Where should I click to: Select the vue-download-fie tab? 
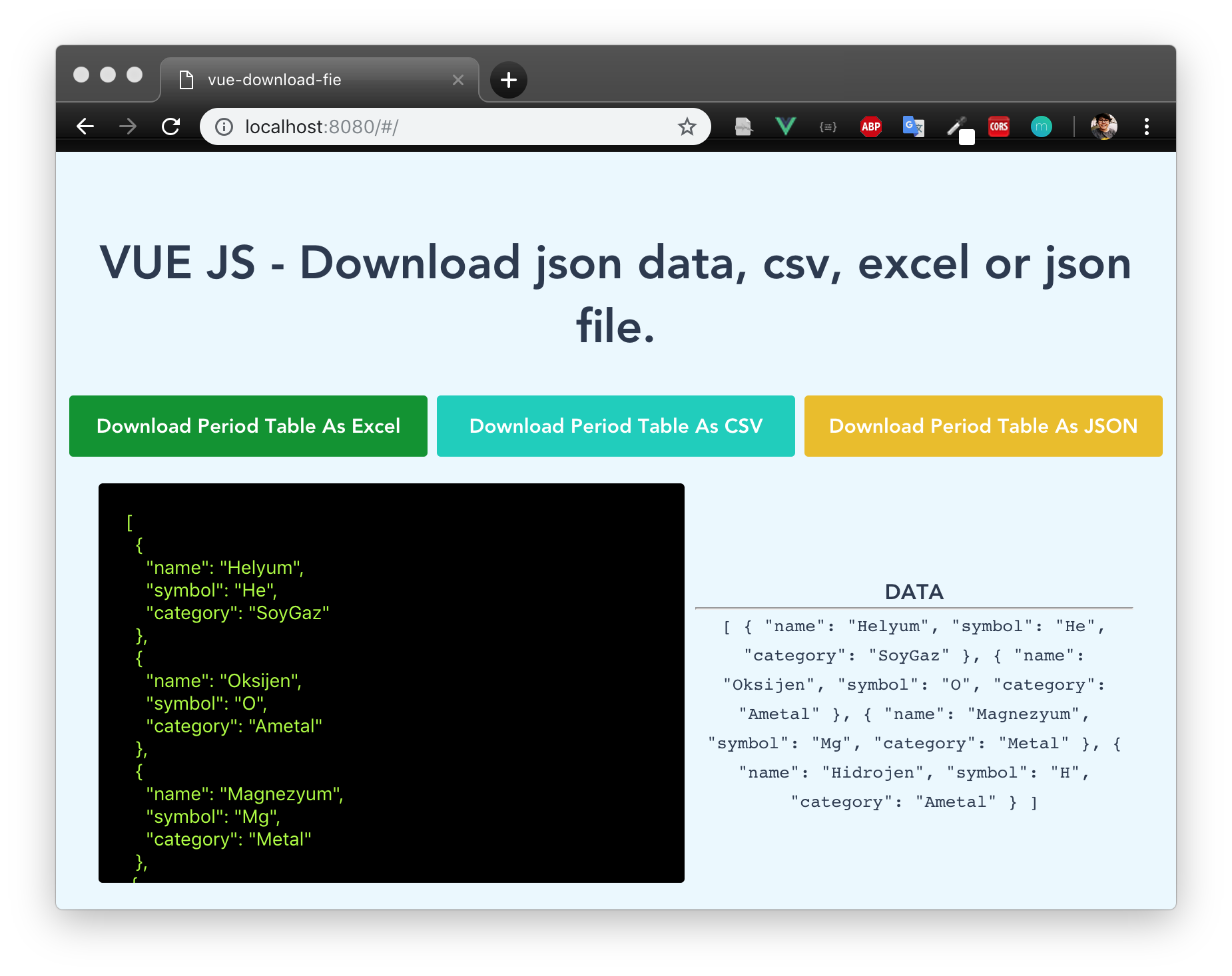pyautogui.click(x=320, y=80)
